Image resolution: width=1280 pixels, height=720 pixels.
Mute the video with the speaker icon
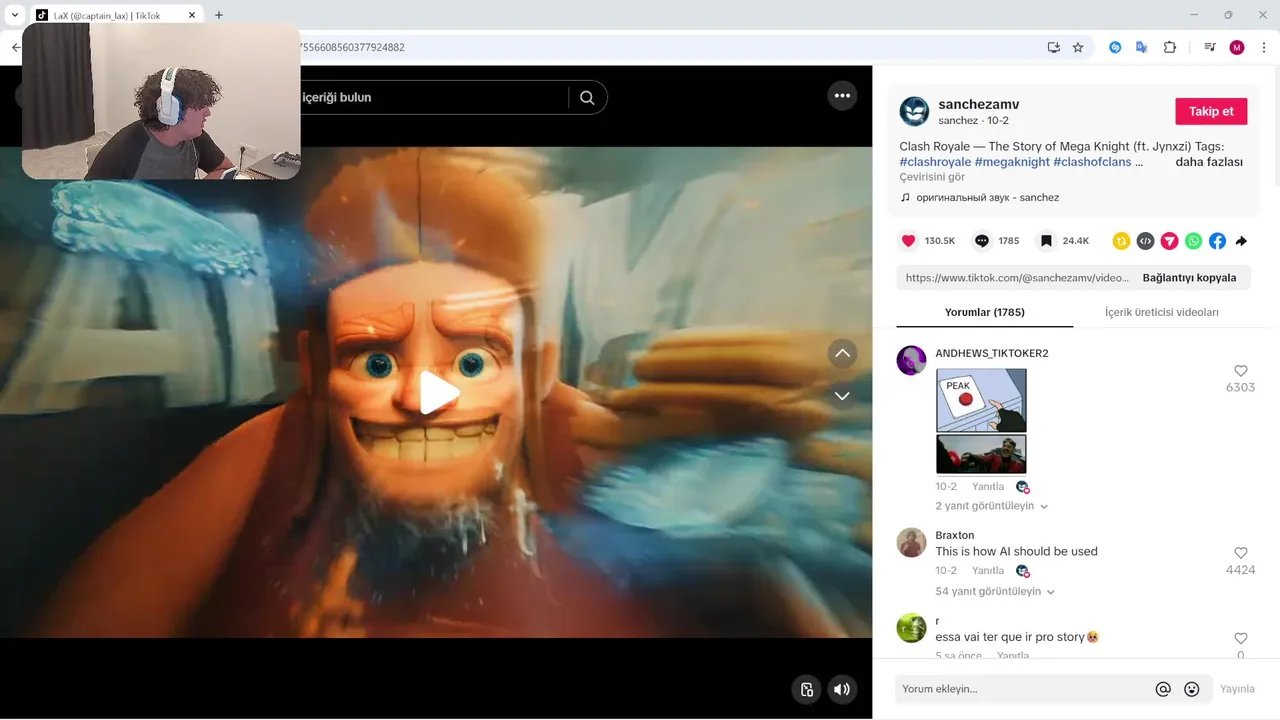[x=842, y=689]
